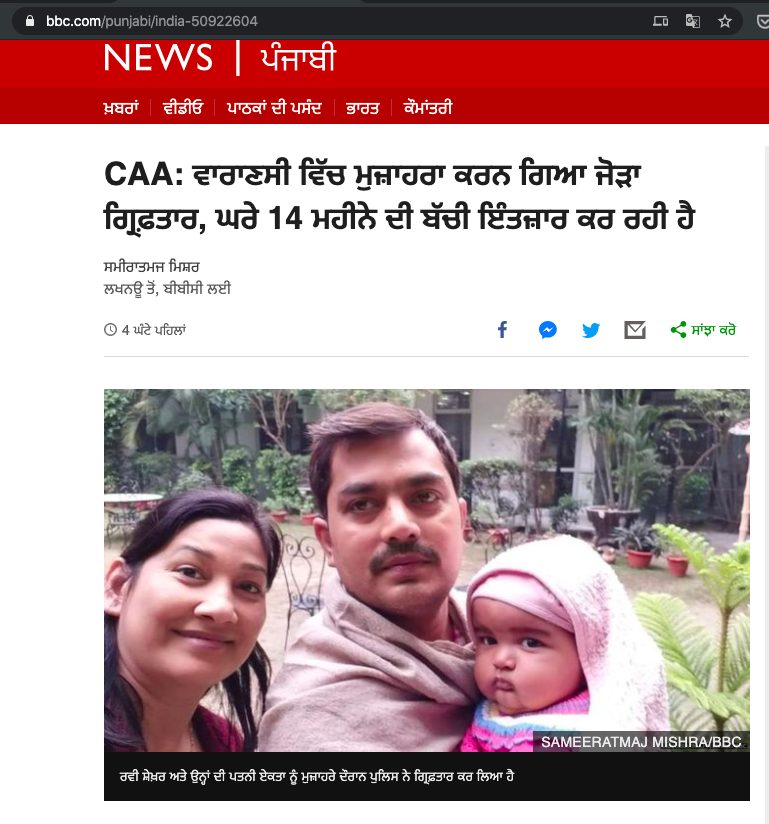This screenshot has height=824, width=769.
Task: Open the ਭਾਰਤ navigation tab
Action: tap(362, 108)
